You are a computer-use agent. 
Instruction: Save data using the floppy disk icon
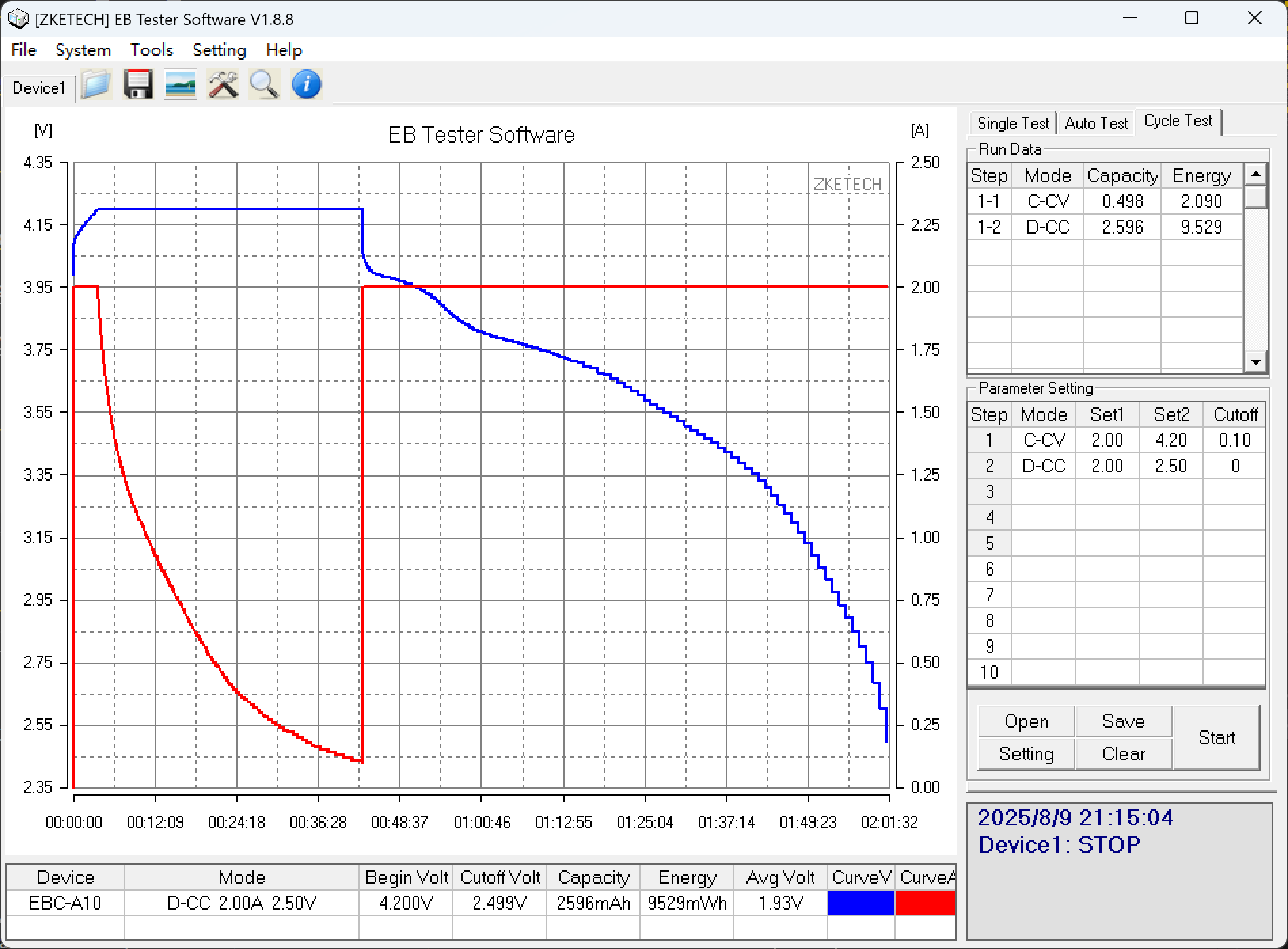[138, 86]
